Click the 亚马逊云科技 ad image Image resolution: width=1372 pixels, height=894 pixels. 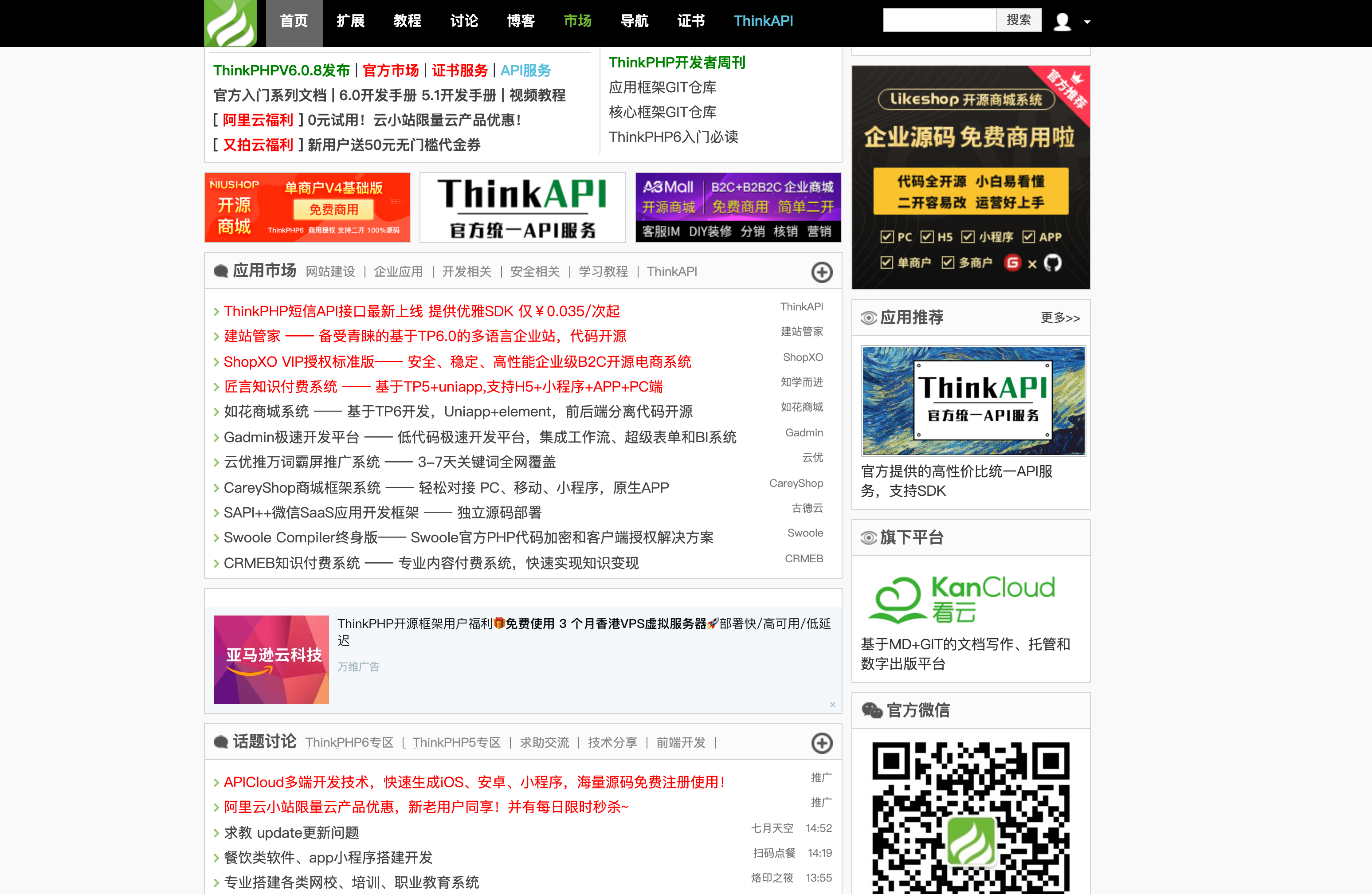pyautogui.click(x=271, y=659)
